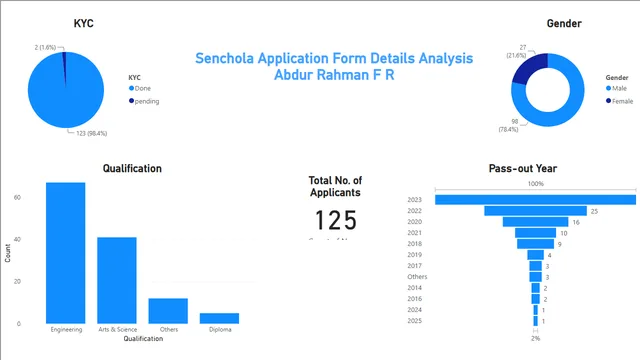The height and width of the screenshot is (360, 640).
Task: Click the 2023 funnel bar
Action: tap(536, 200)
